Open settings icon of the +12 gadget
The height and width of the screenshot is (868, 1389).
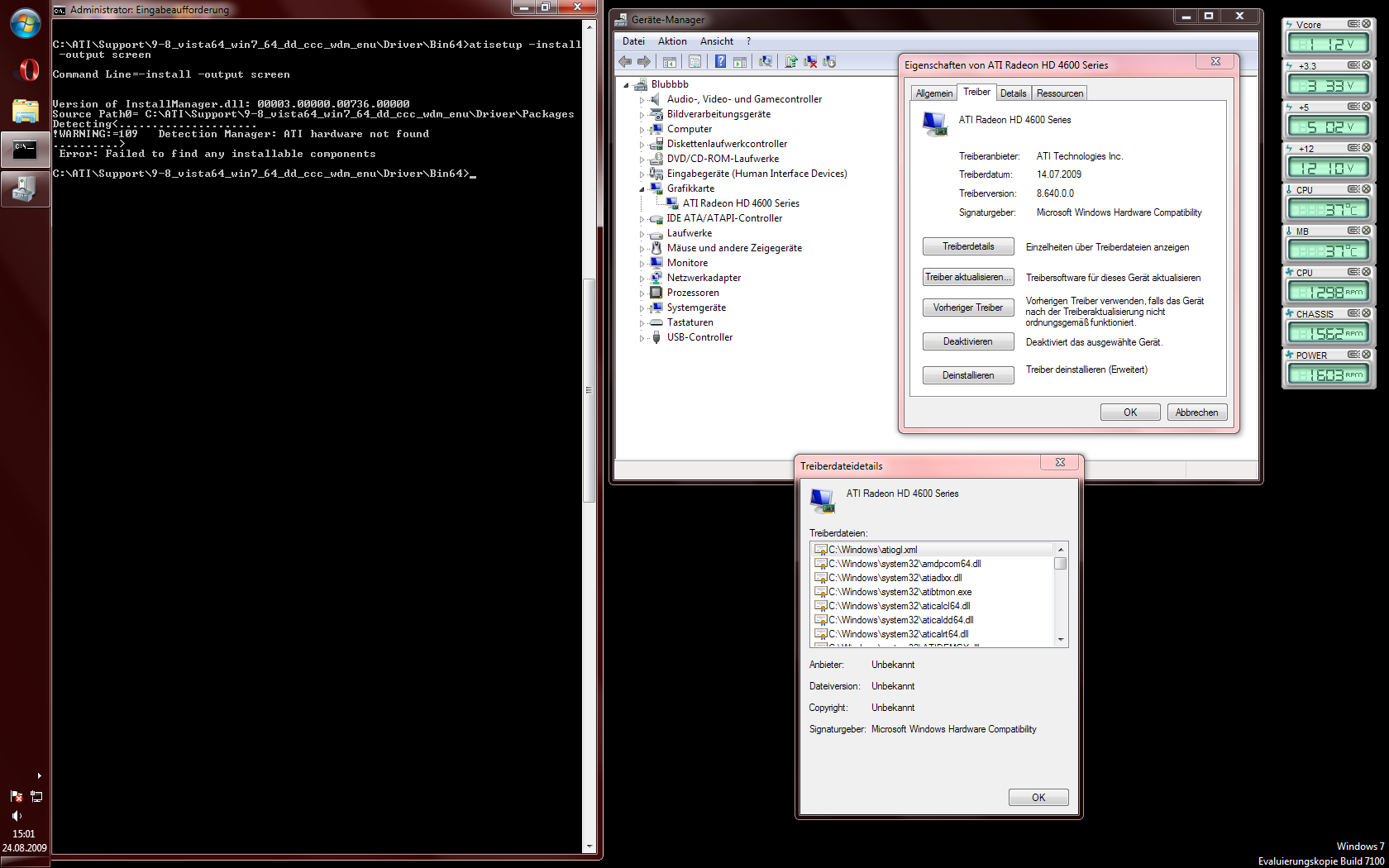[1353, 148]
